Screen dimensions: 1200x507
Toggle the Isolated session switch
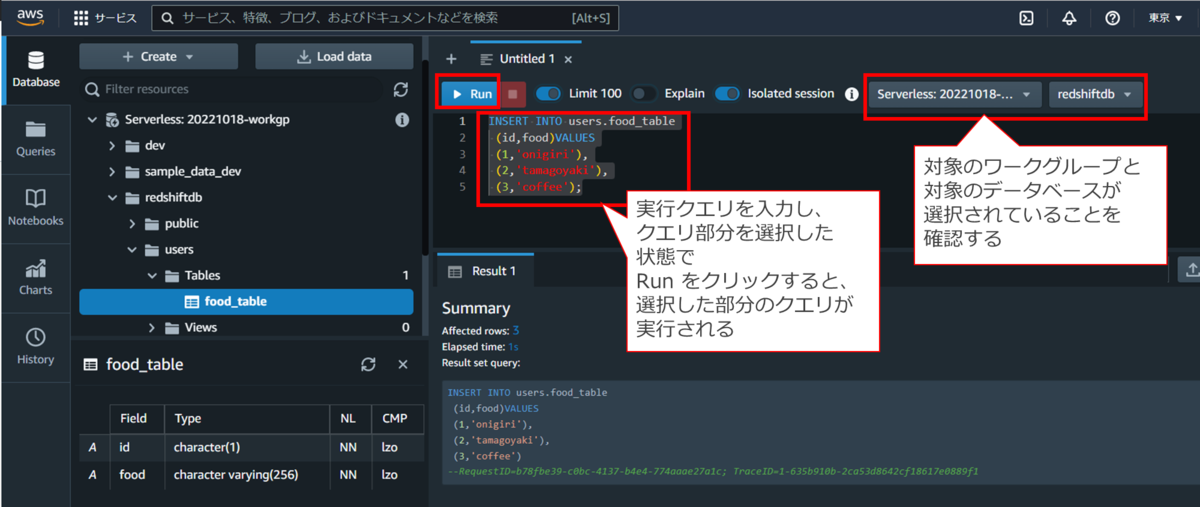727,94
